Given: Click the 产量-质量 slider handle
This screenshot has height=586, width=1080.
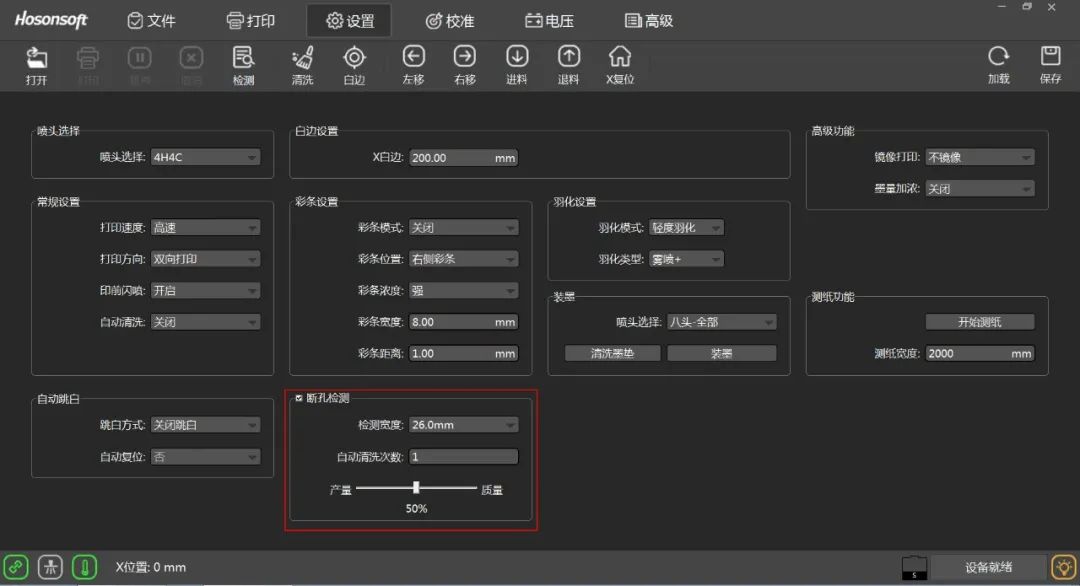Looking at the screenshot, I should (416, 488).
